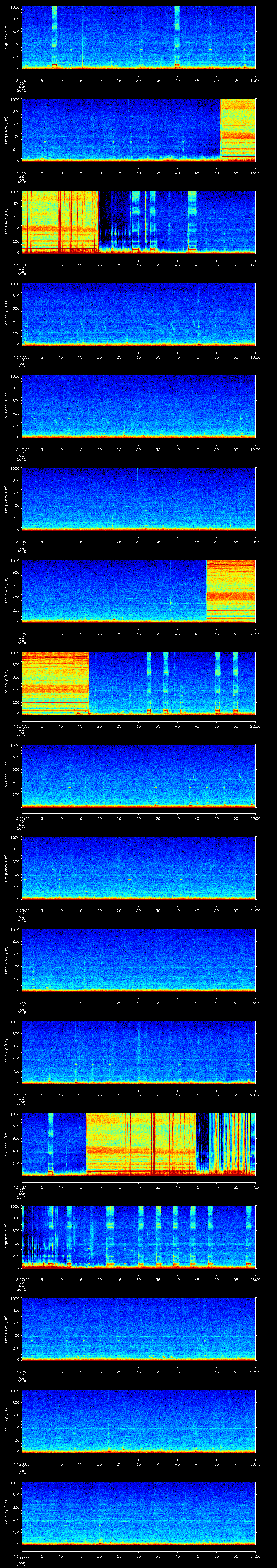This screenshot has width=277, height=1568.
Task: Select the spectrogram panel starting at 13:28:00
Action: pyautogui.click(x=139, y=1329)
